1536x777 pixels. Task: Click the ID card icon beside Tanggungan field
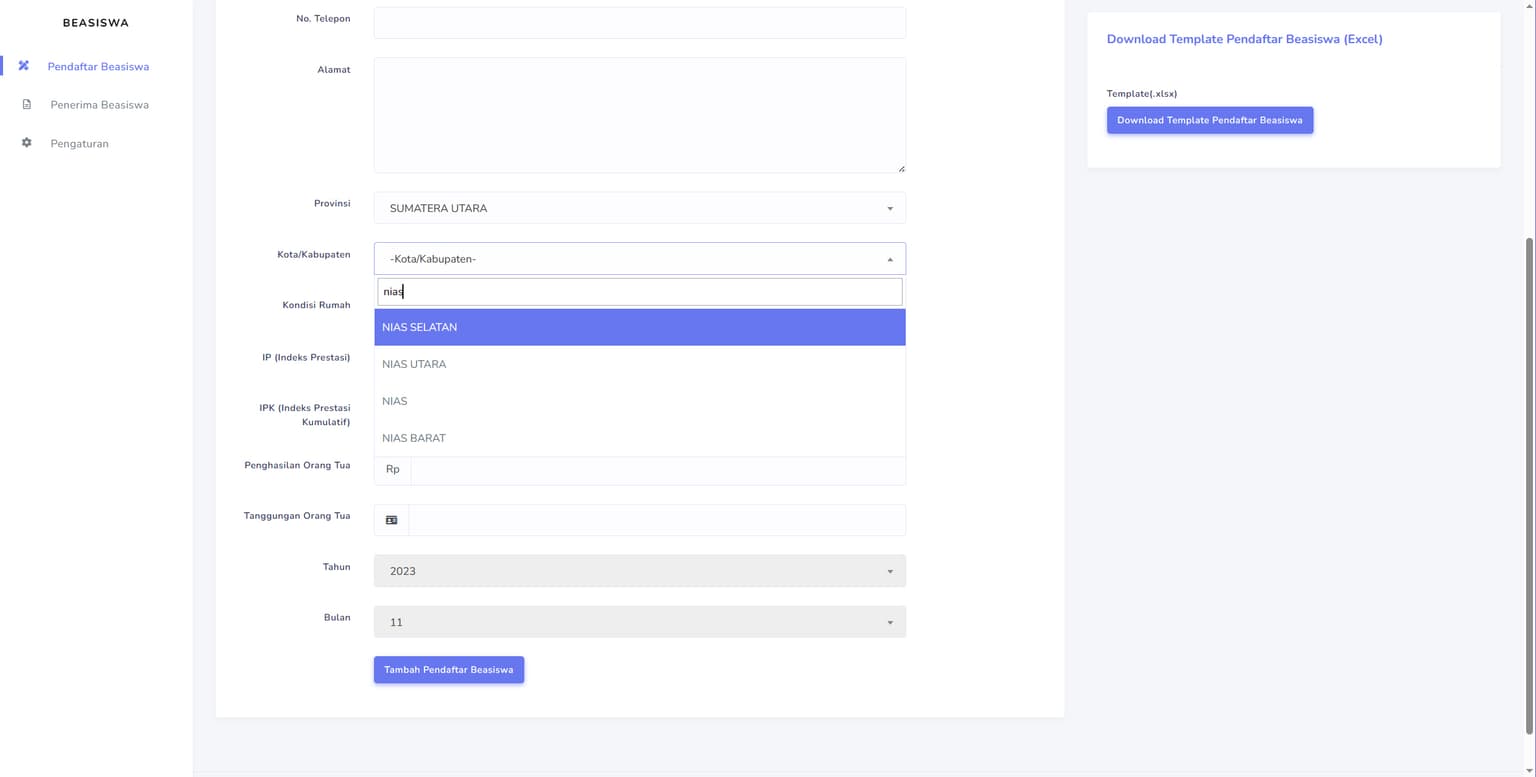coord(391,520)
